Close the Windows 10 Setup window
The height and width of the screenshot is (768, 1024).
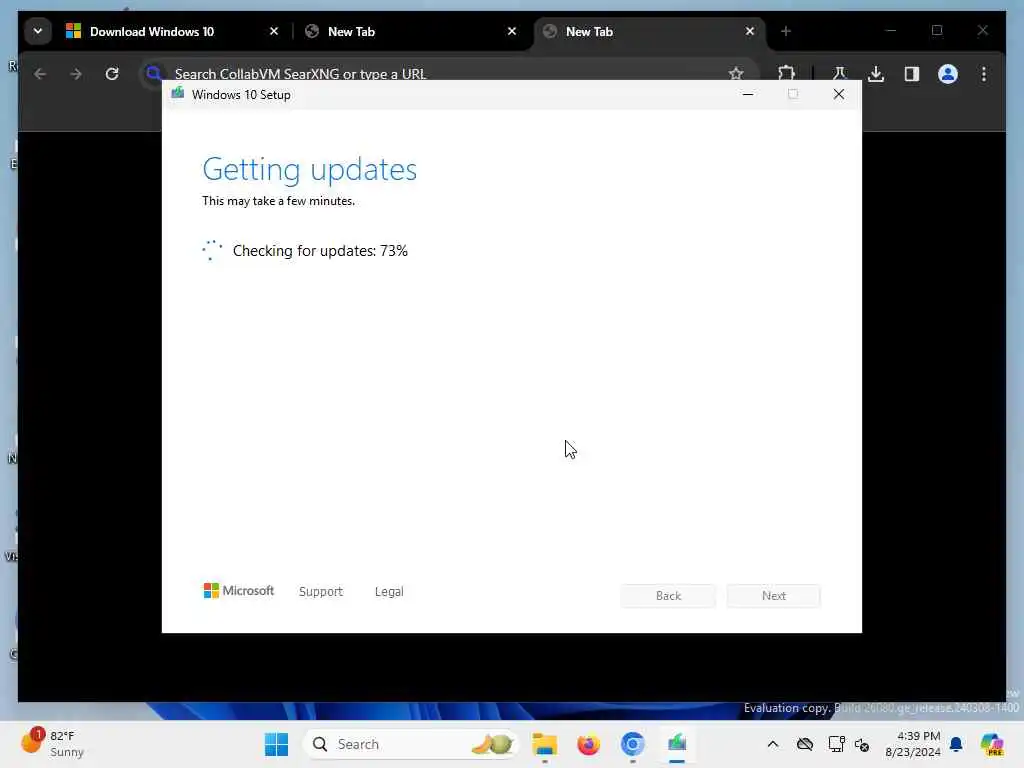839,95
